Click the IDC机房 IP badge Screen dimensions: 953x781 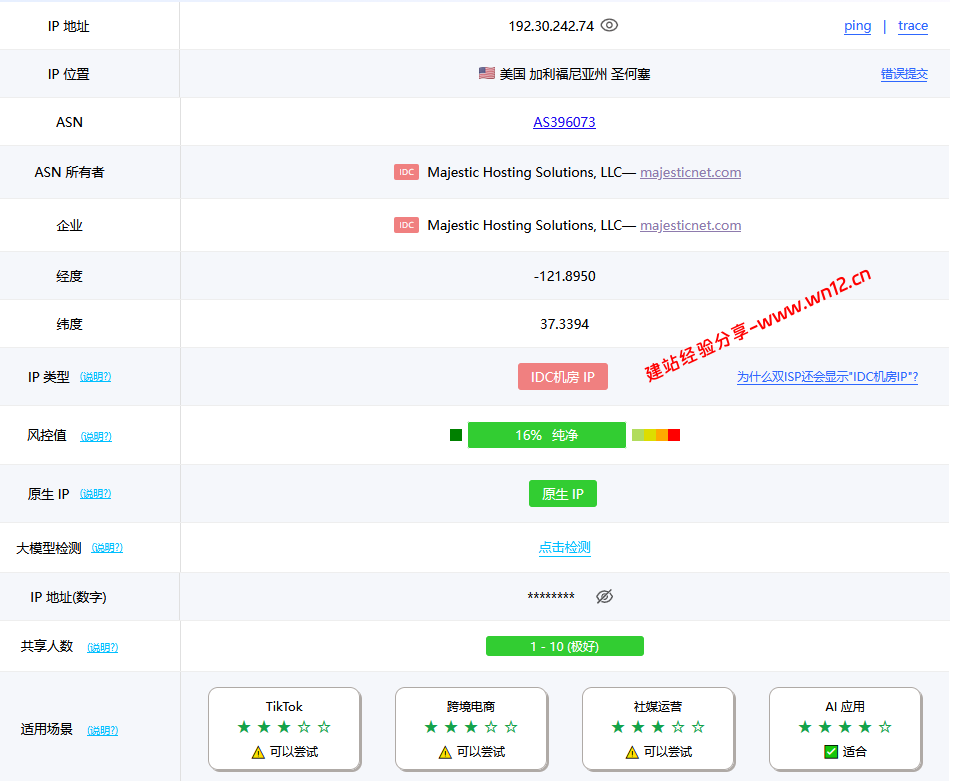pyautogui.click(x=563, y=377)
